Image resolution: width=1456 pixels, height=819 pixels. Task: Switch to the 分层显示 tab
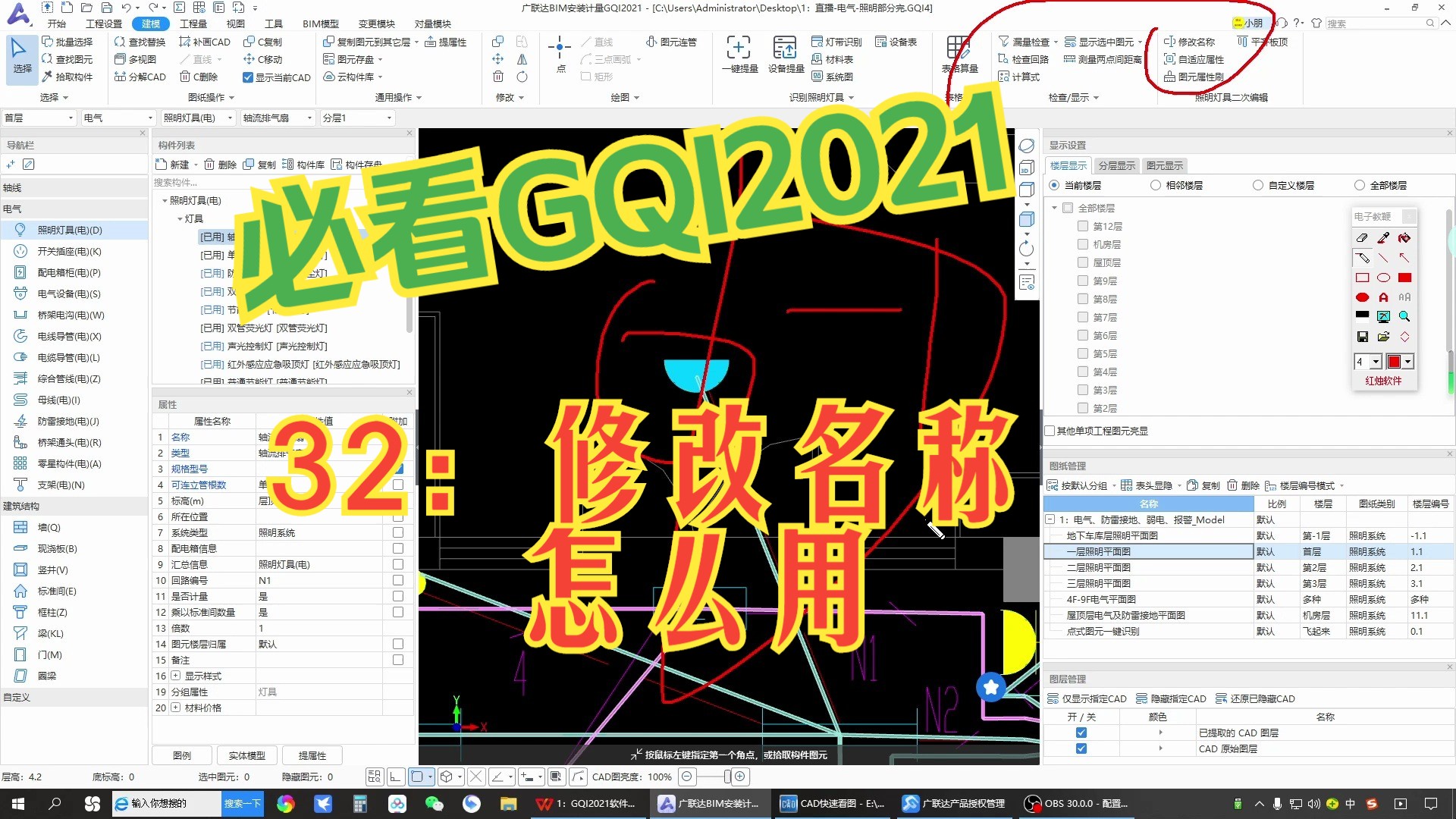coord(1116,165)
